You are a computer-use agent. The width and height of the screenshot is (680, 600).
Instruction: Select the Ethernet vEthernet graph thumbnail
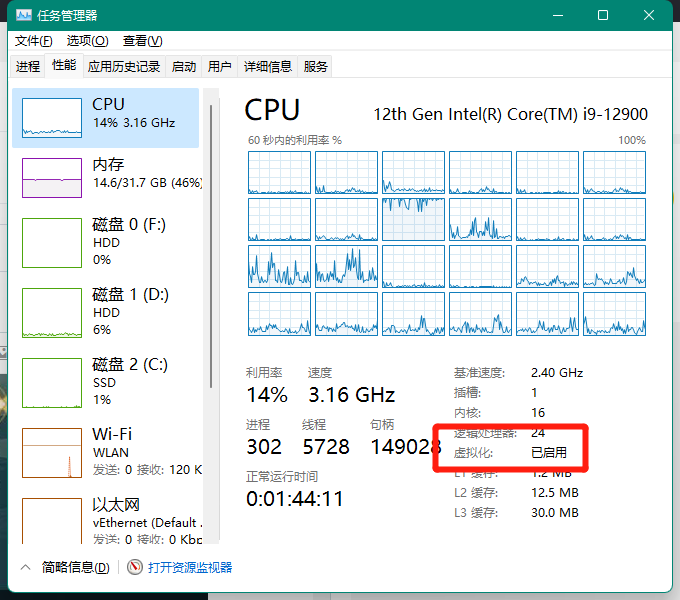(51, 521)
